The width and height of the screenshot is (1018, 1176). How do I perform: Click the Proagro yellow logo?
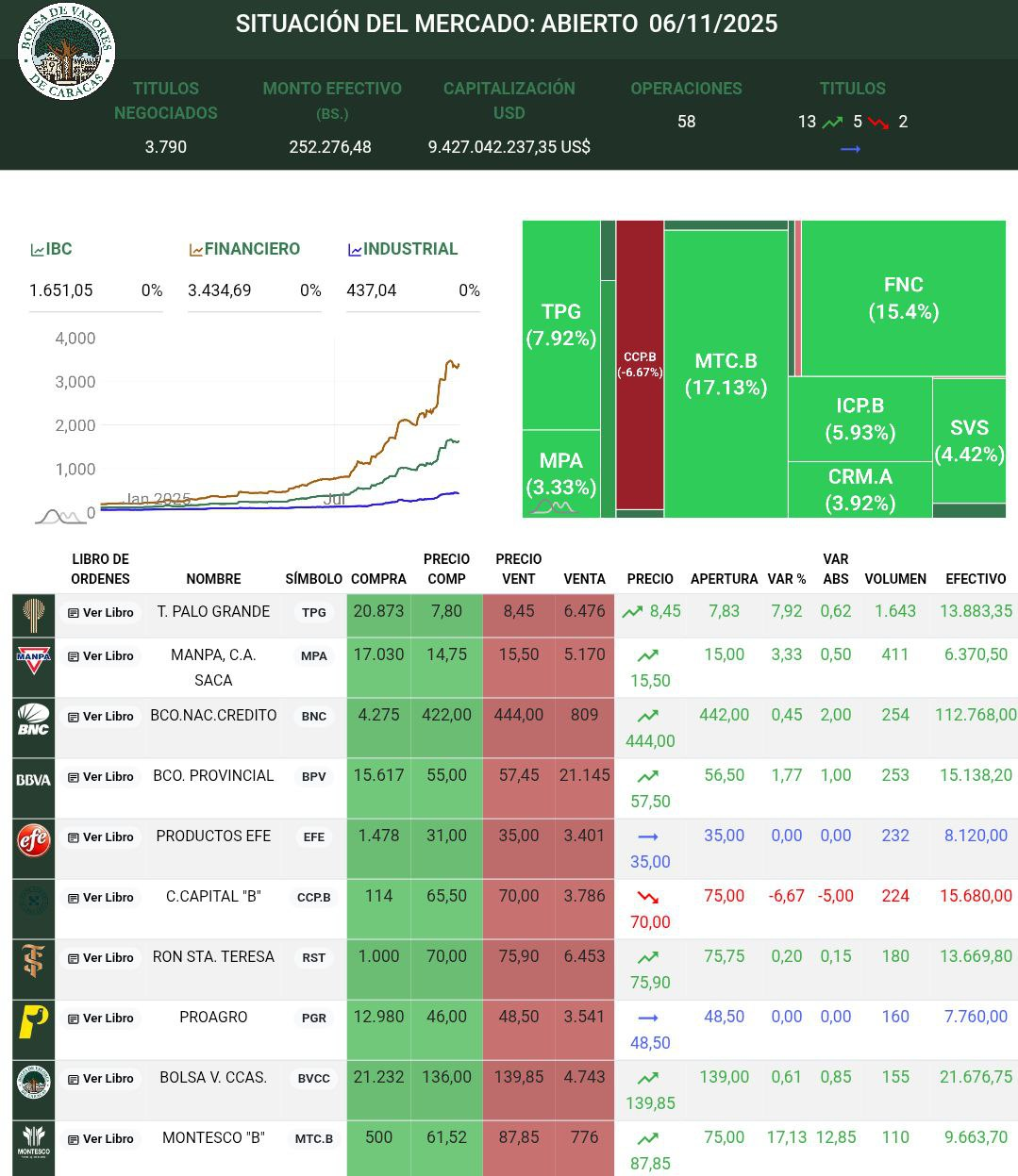(34, 1020)
